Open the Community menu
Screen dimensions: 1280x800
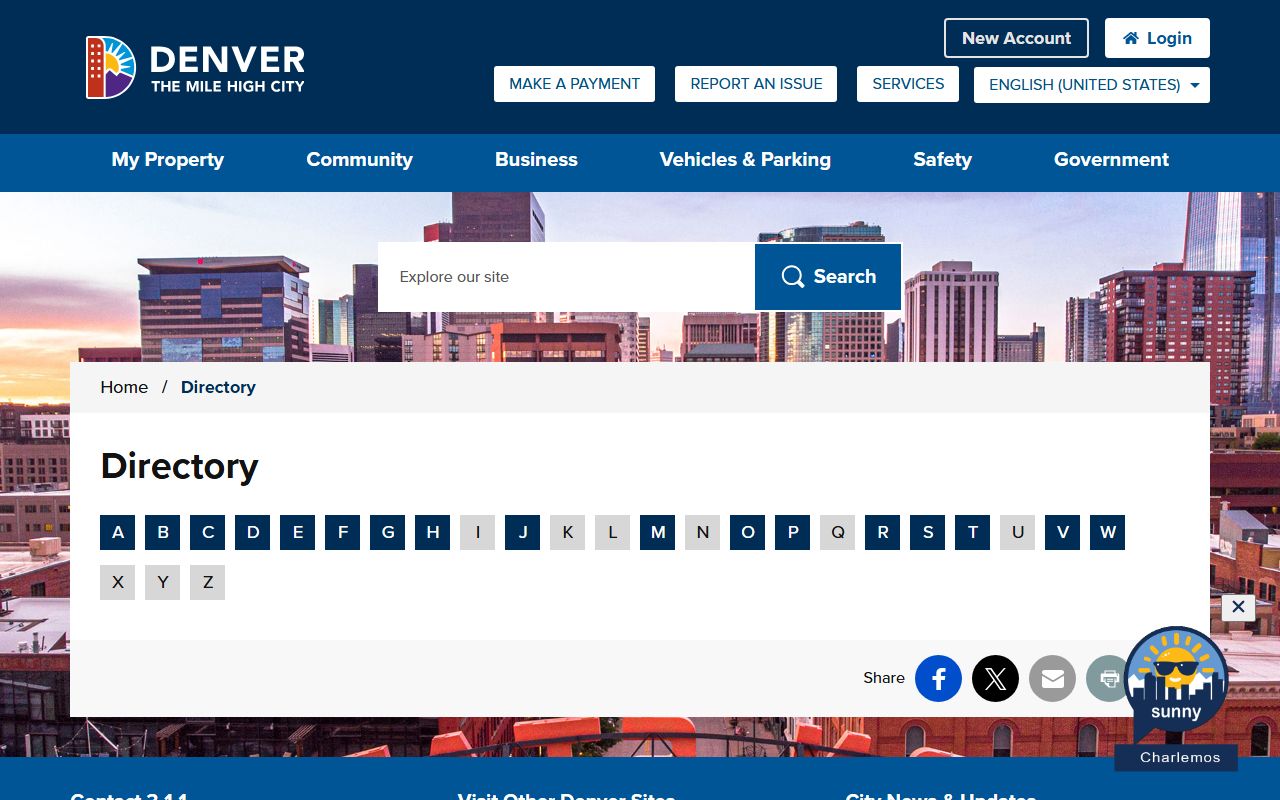click(x=359, y=160)
